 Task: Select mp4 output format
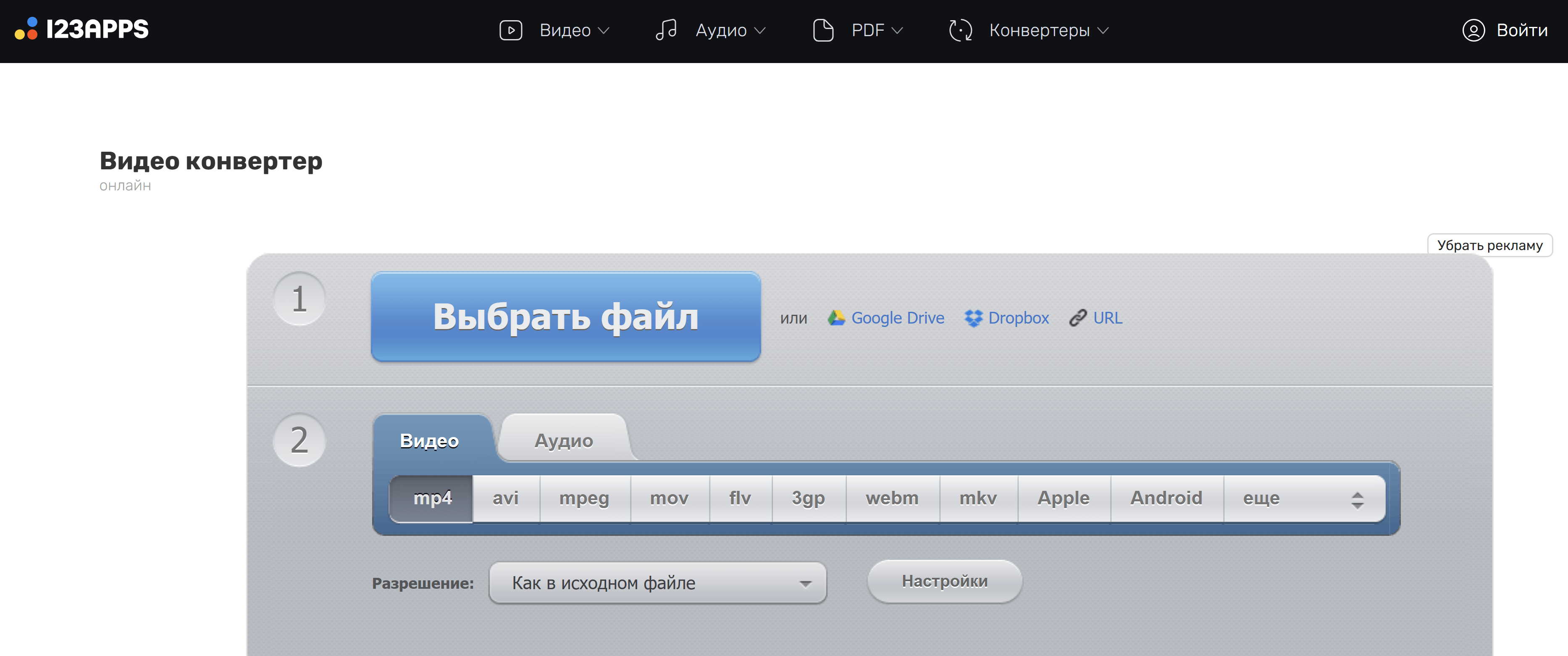tap(431, 498)
